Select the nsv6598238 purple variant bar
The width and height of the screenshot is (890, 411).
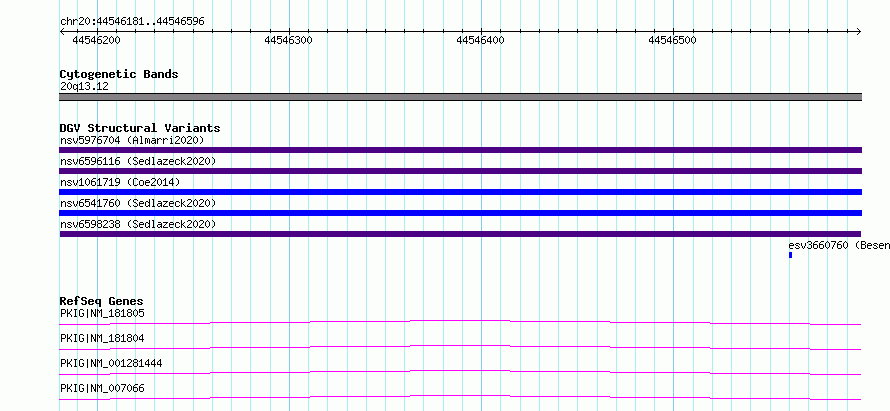(x=460, y=234)
